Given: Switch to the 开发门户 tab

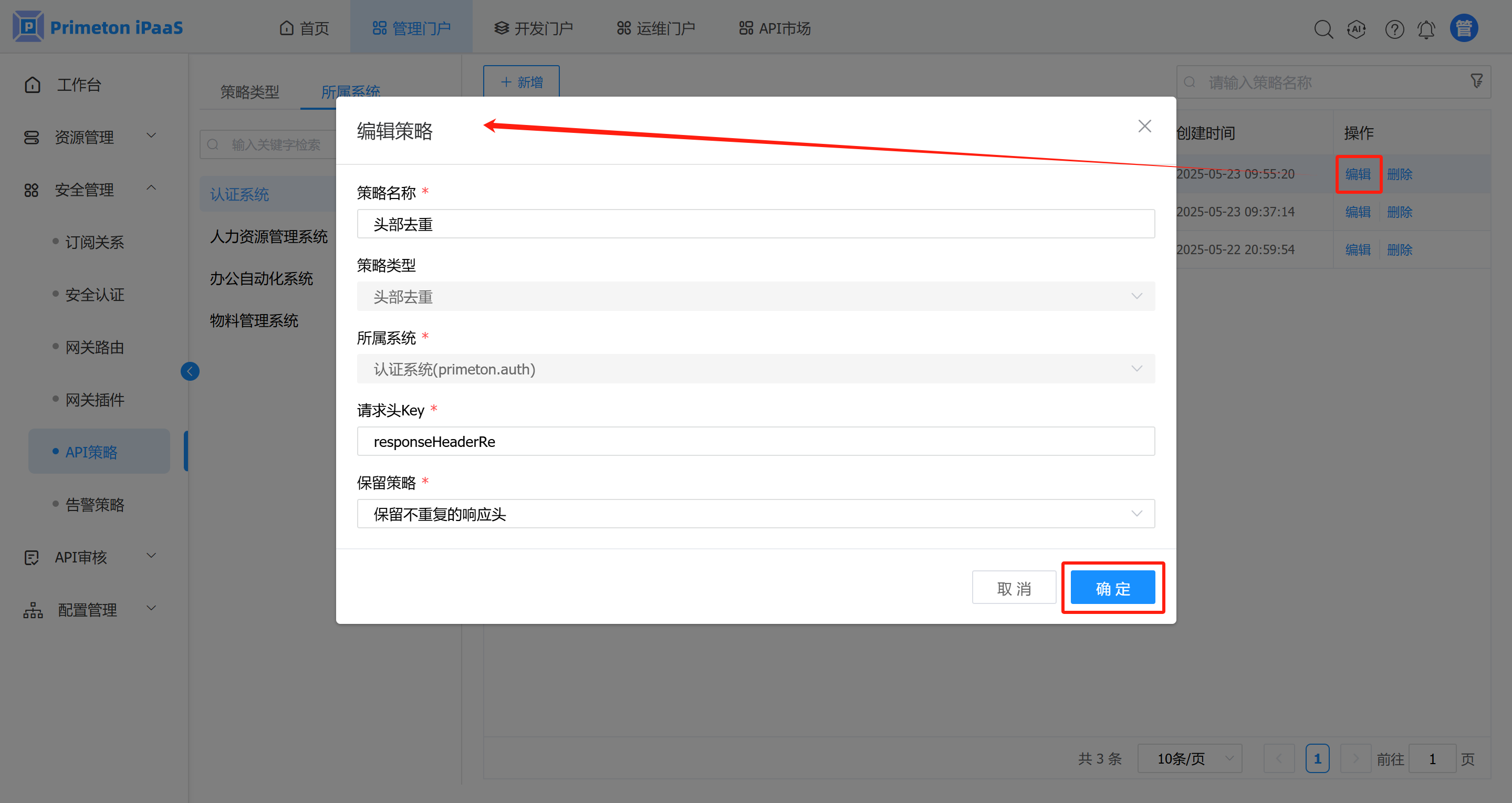Looking at the screenshot, I should [533, 28].
